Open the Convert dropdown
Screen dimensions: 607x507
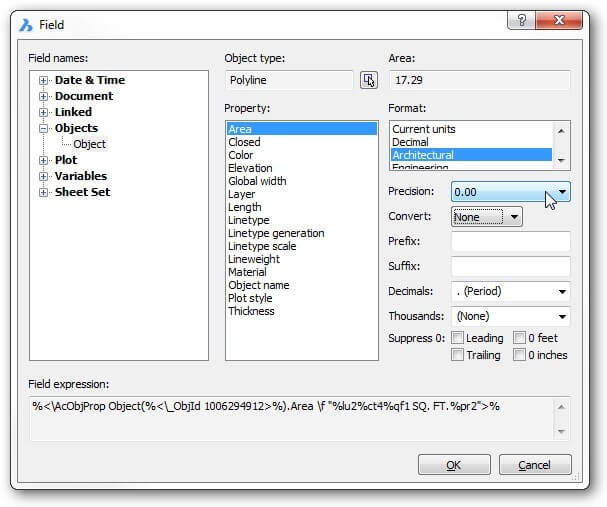pos(487,217)
